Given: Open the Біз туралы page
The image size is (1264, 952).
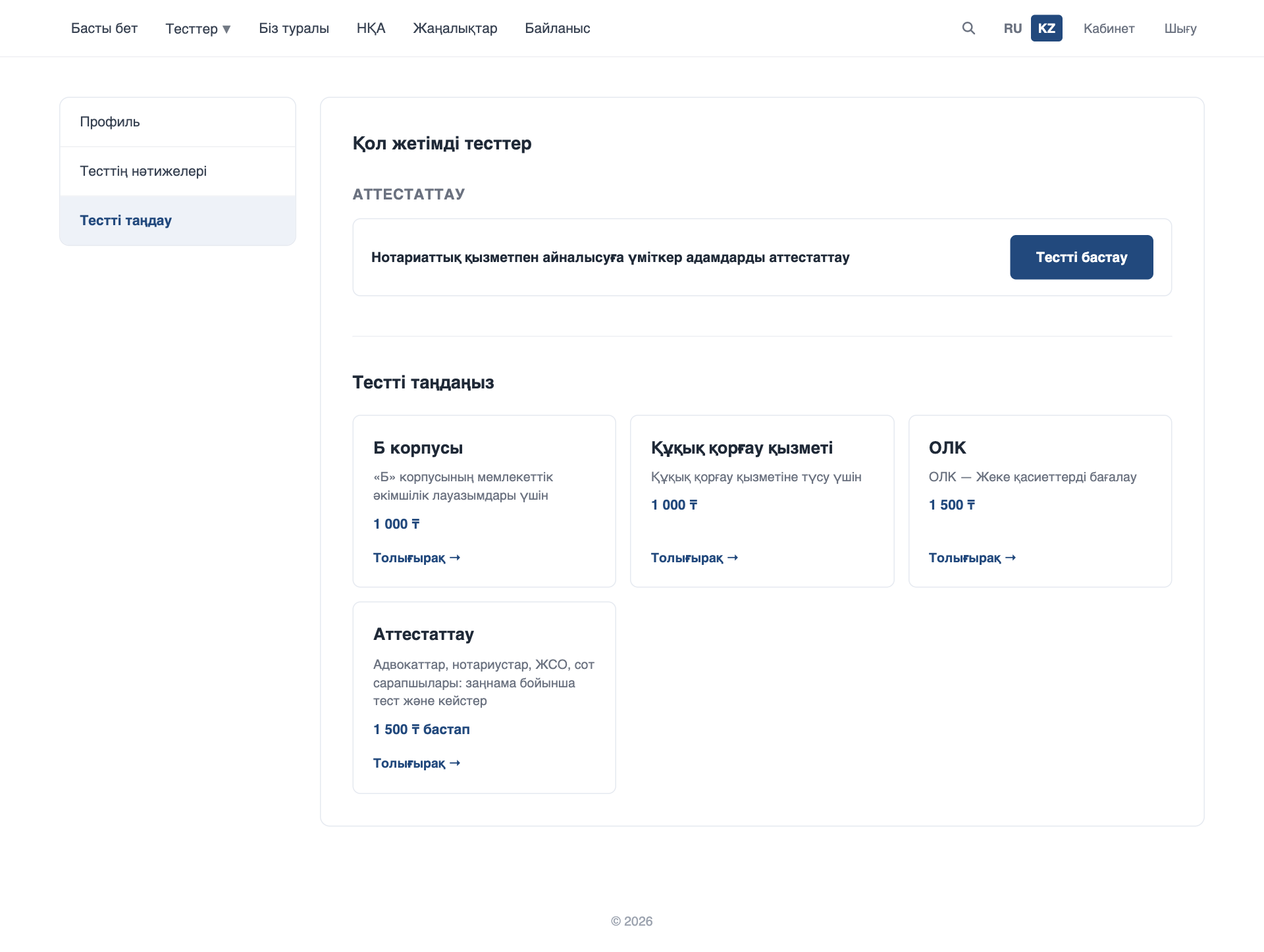Looking at the screenshot, I should point(294,28).
